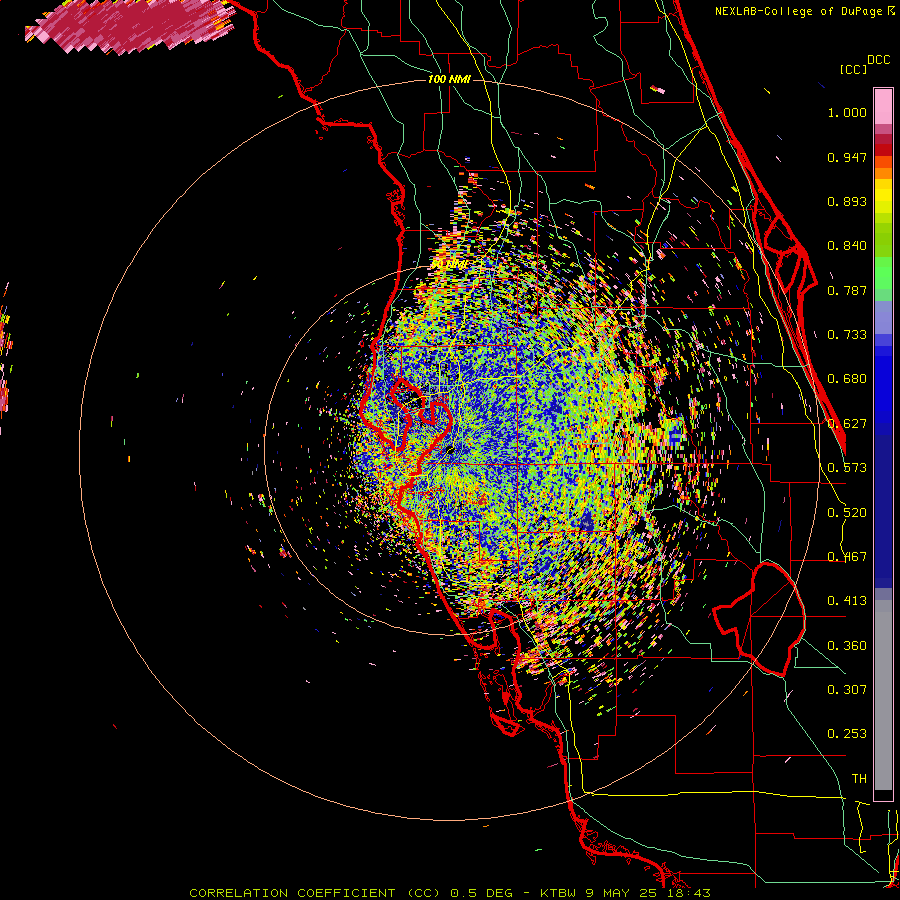Click the 0.253 legend value
900x900 pixels.
click(847, 734)
